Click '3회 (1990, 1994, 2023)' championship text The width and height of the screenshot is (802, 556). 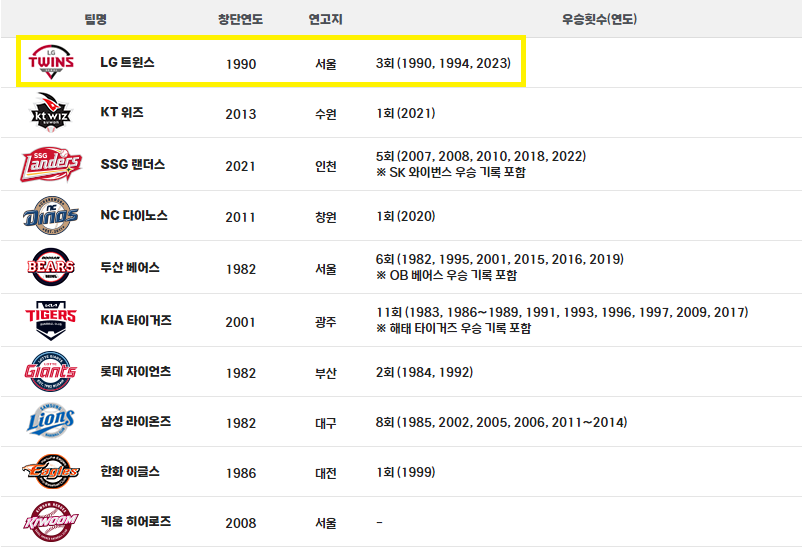[443, 63]
